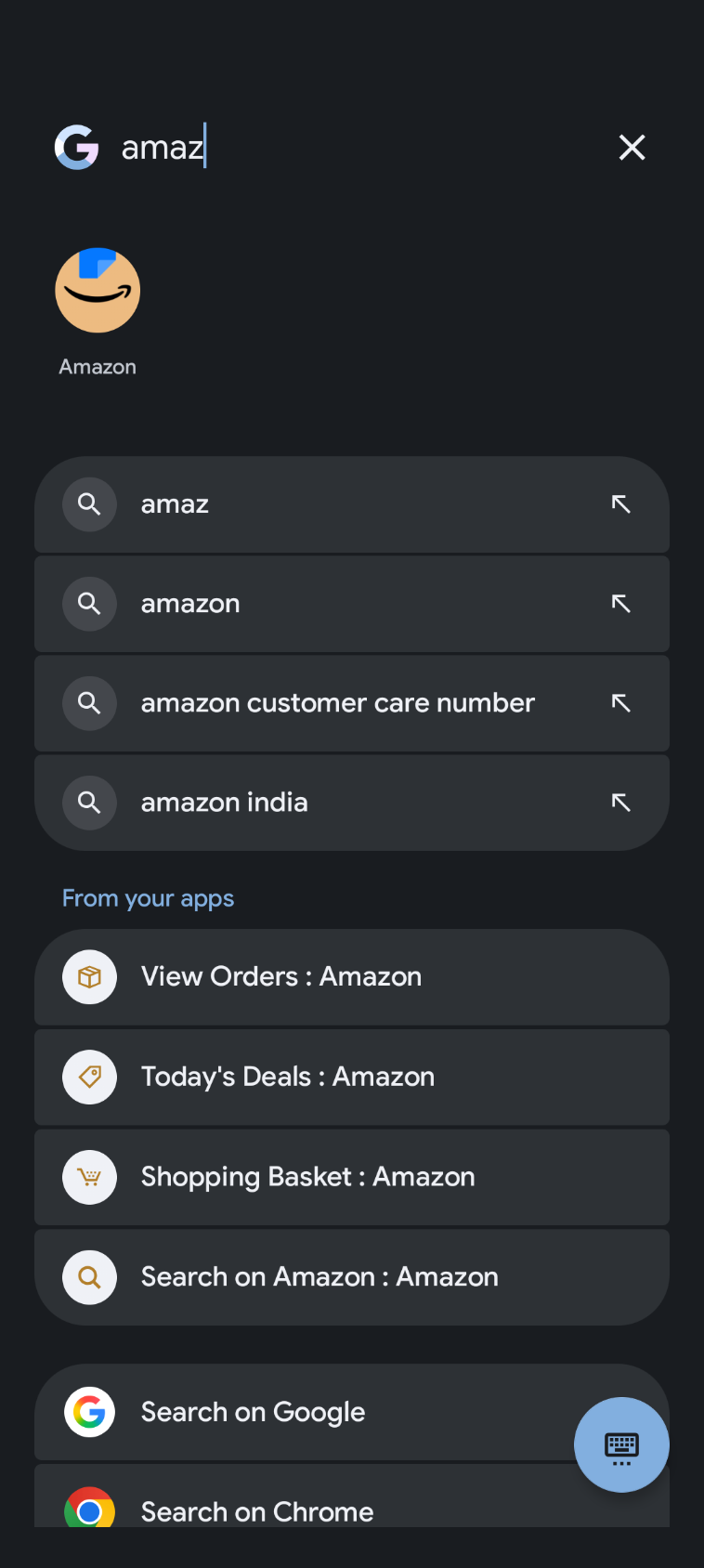Clear the search text with X
This screenshot has height=1568, width=704.
click(632, 148)
